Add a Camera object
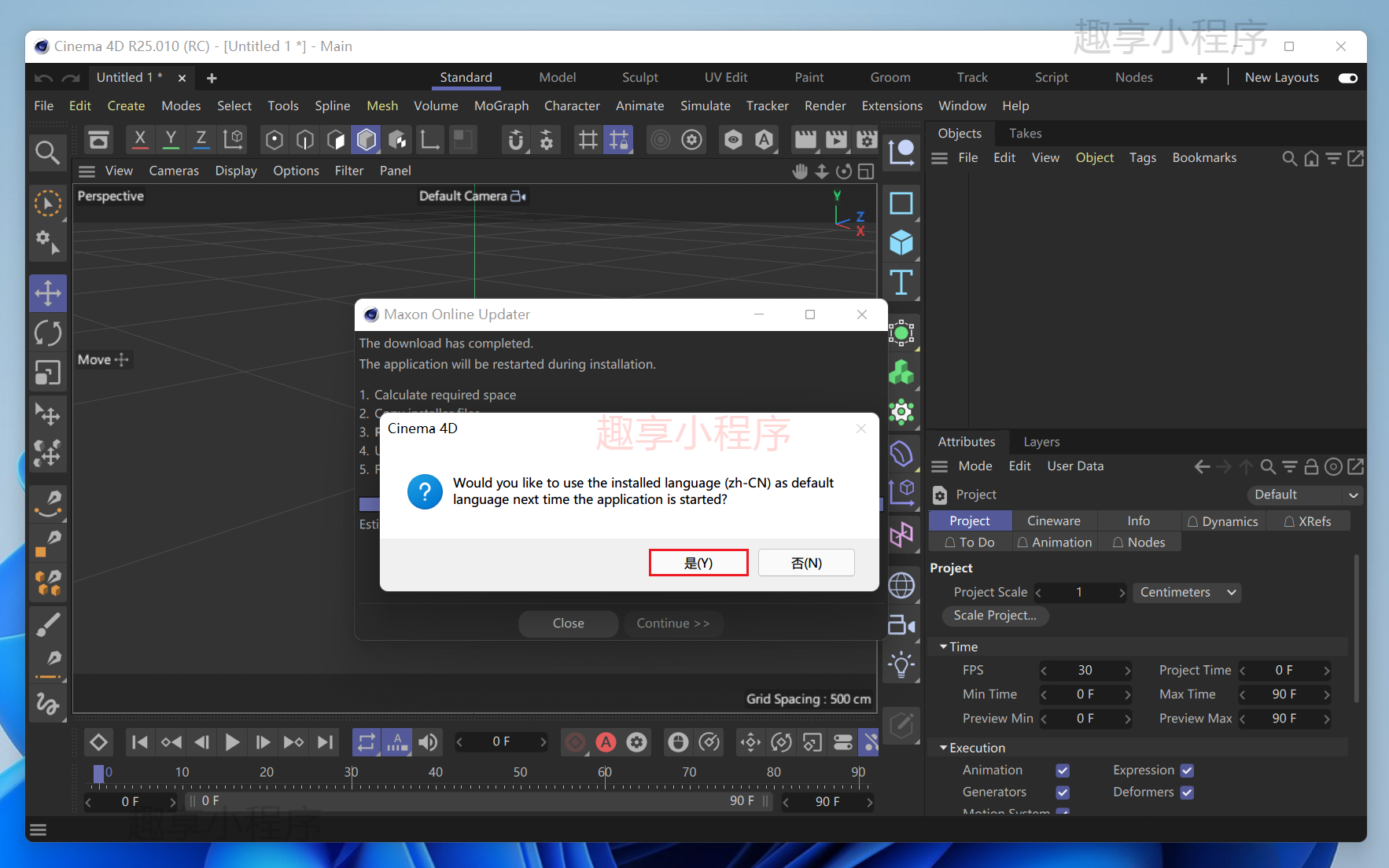1389x868 pixels. click(901, 626)
